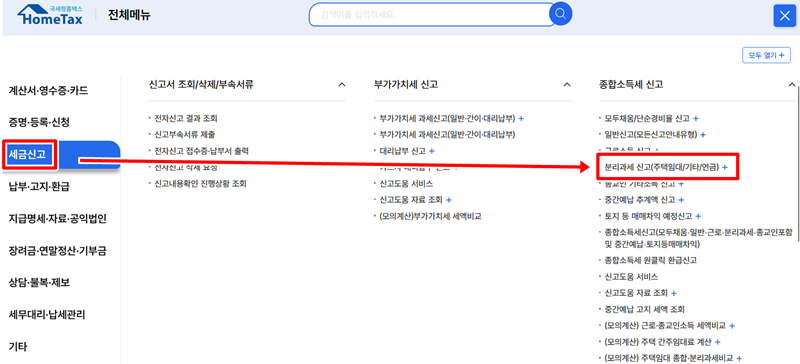800x364 pixels.
Task: Select 증명·등록·신청 in the side menu
Action: [39, 123]
